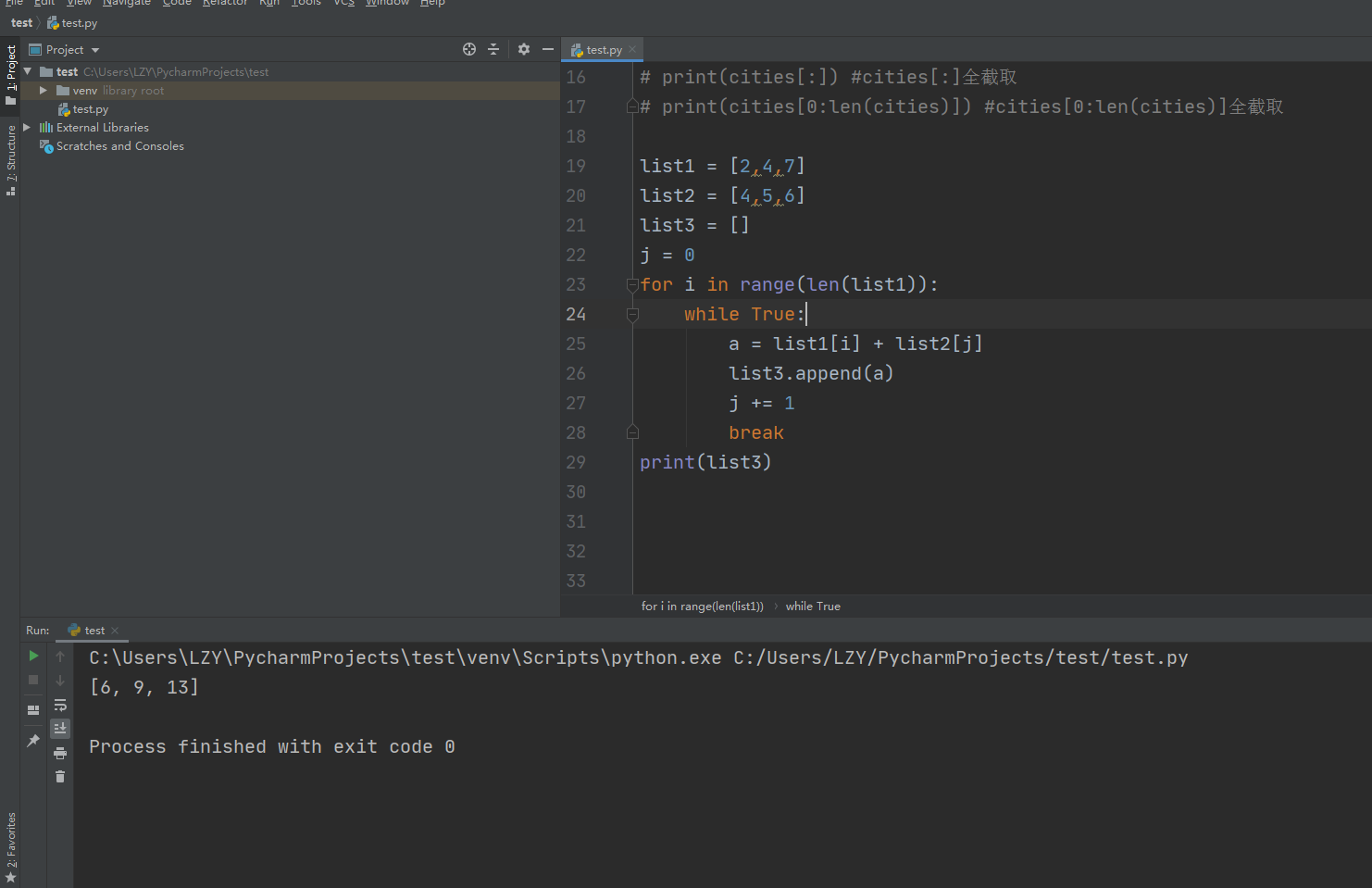Close the test run tab
Viewport: 1372px width, 888px height.
115,631
